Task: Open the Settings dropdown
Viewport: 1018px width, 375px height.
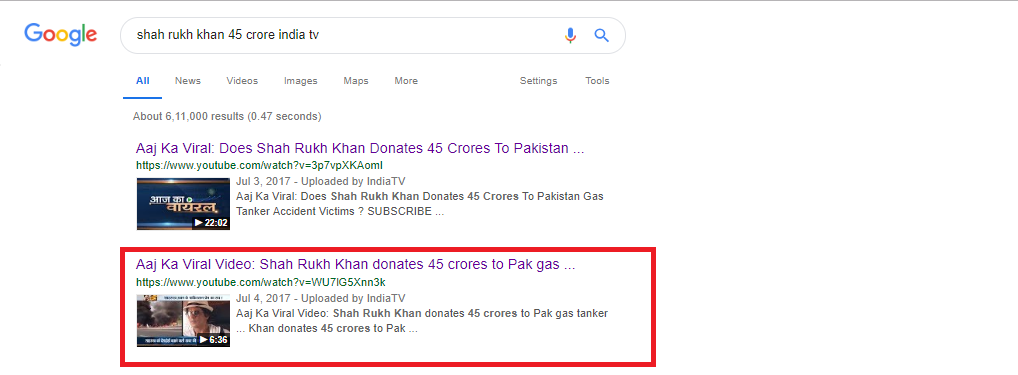Action: tap(538, 81)
